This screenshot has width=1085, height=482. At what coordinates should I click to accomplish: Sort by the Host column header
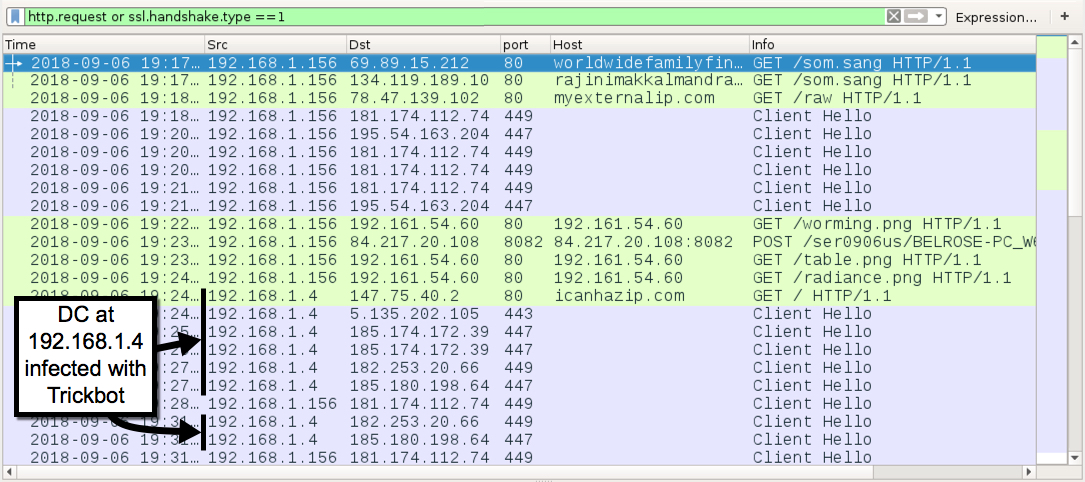pos(649,44)
